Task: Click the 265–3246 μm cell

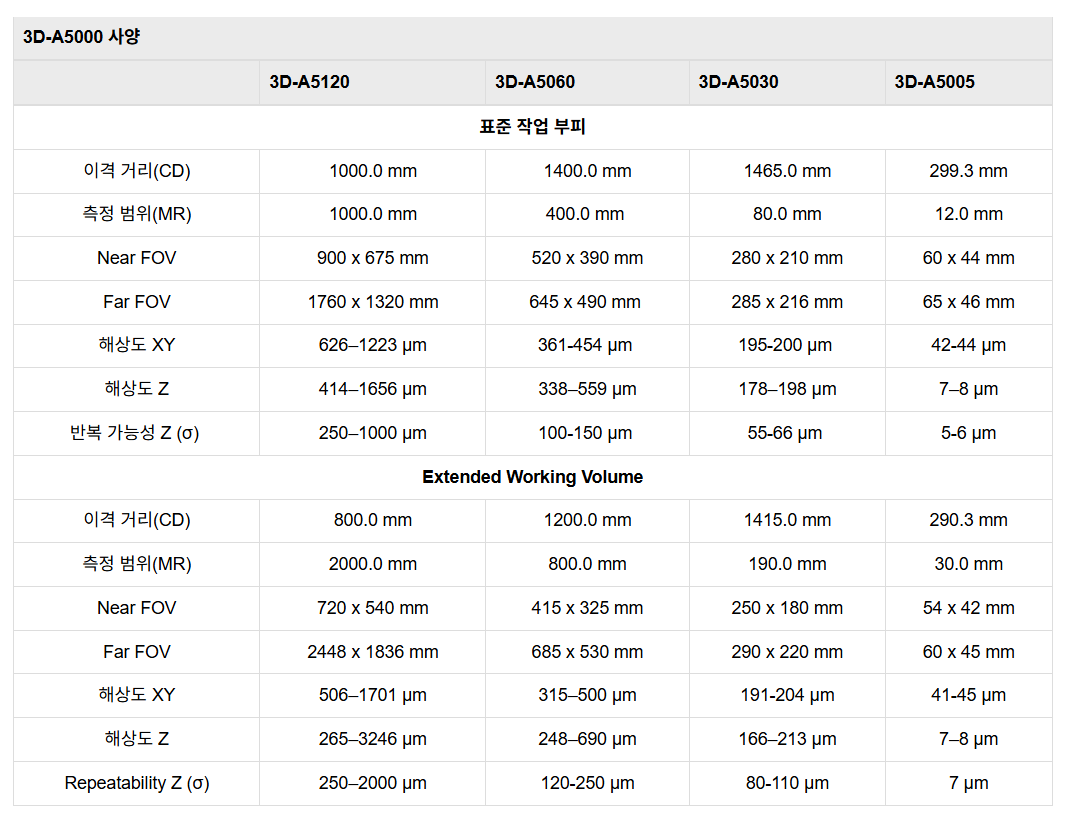Action: click(x=372, y=739)
